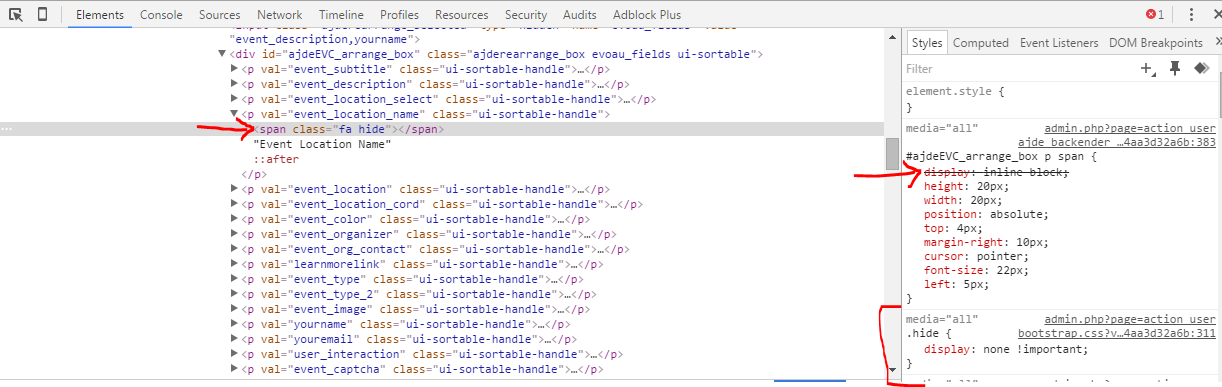Select the Styles sidebar tab
Image resolution: width=1222 pixels, height=387 pixels.
click(927, 43)
